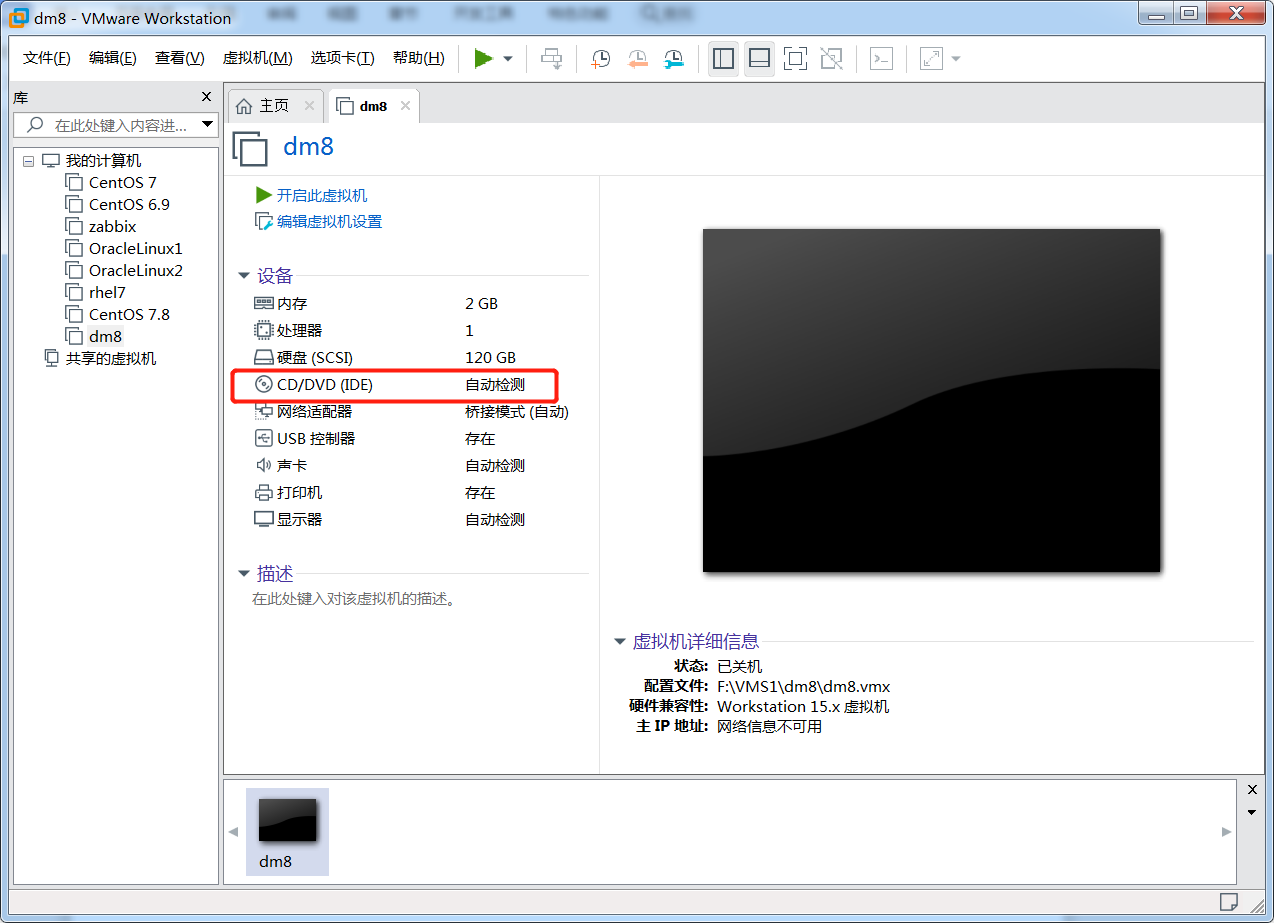Collapse the 我的计算机 tree node
The height and width of the screenshot is (923, 1274).
[x=28, y=161]
